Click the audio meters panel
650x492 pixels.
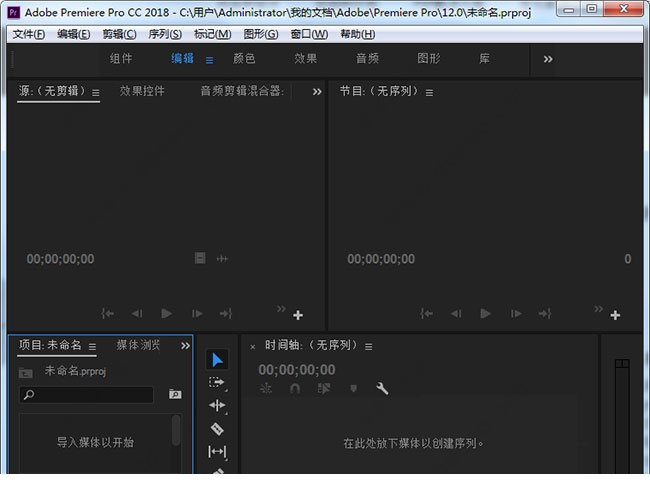(622, 416)
